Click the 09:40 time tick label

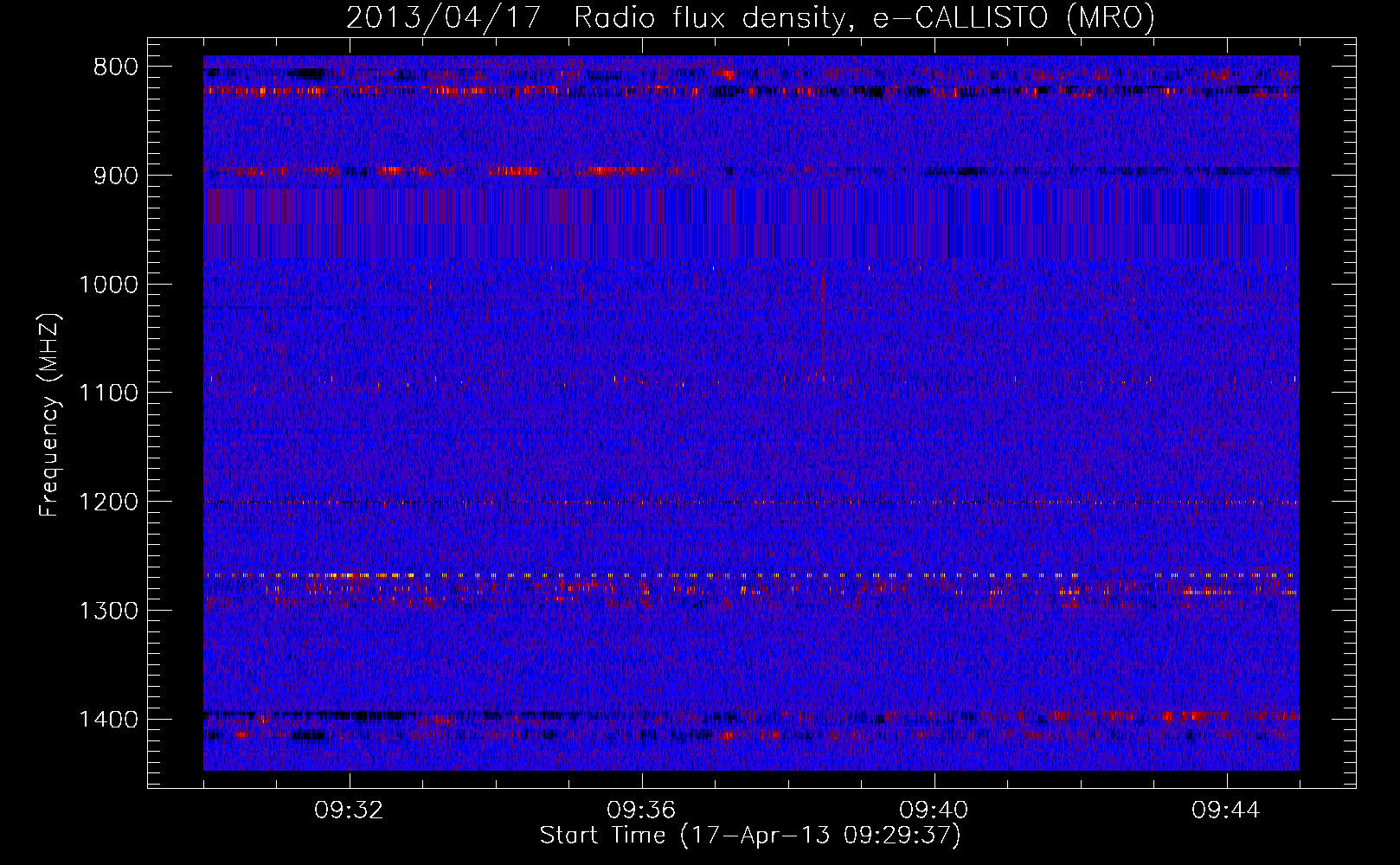coord(934,811)
